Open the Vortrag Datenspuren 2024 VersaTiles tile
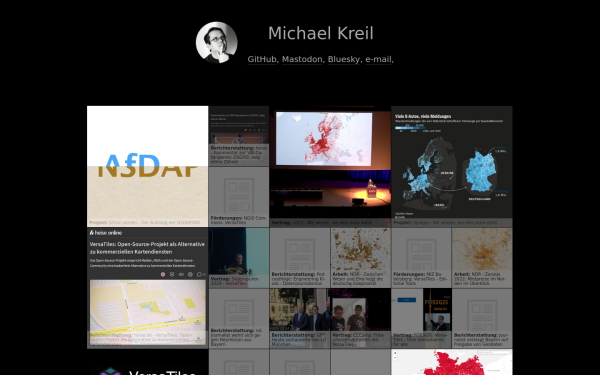The width and height of the screenshot is (600, 375). pos(239,258)
